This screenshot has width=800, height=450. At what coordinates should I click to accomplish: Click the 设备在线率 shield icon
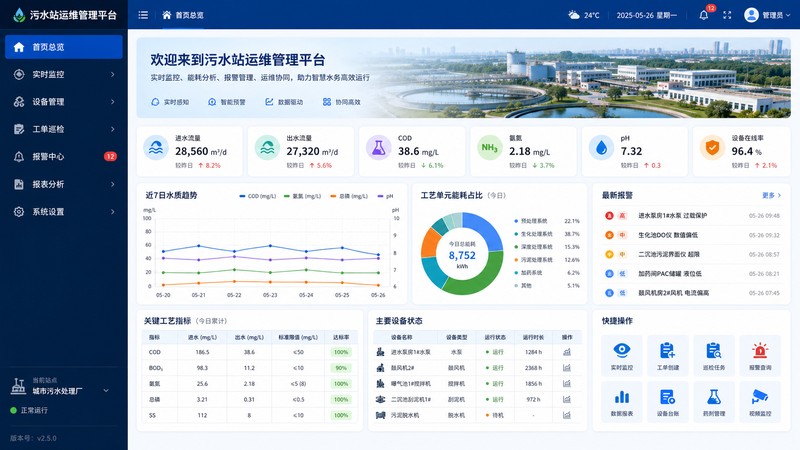pos(712,147)
